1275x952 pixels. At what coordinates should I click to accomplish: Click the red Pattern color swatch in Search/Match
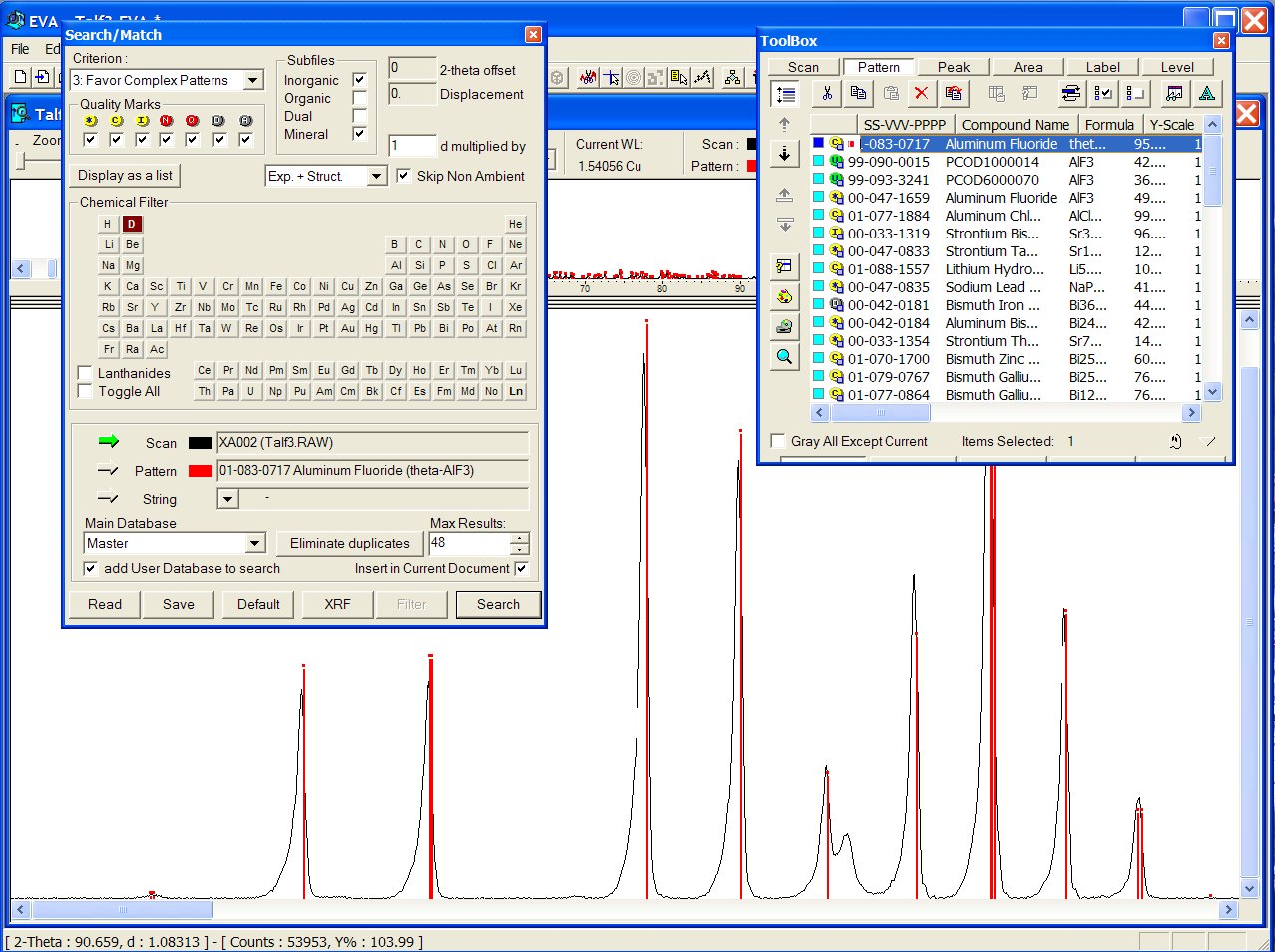[x=200, y=471]
